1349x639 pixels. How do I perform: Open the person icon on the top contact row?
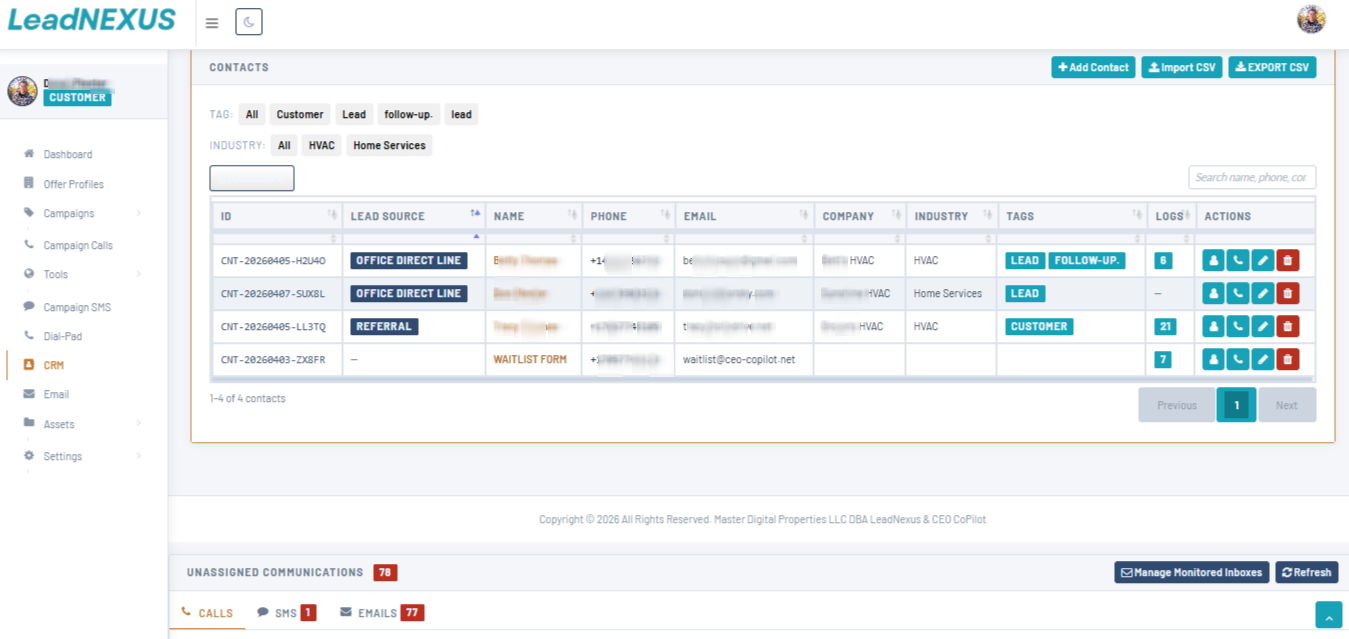coord(1212,259)
